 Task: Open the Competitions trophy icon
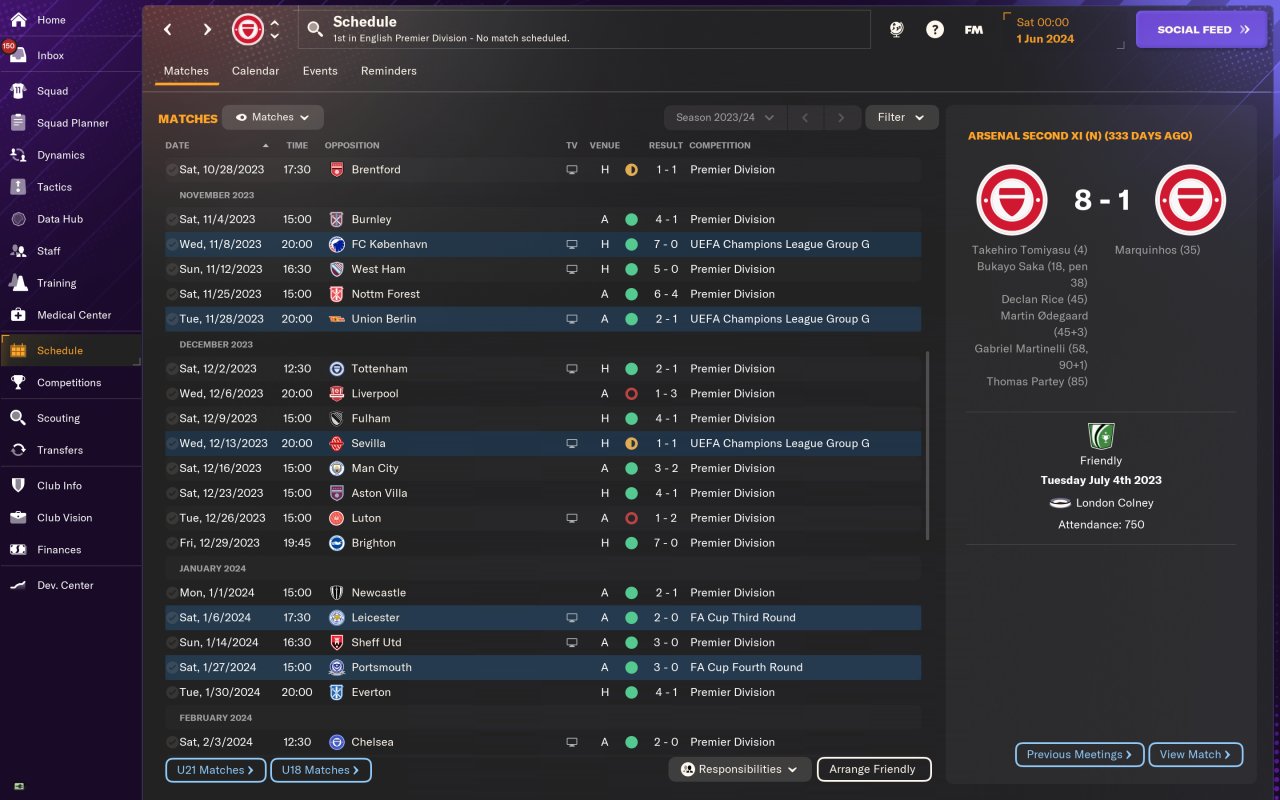tap(18, 382)
